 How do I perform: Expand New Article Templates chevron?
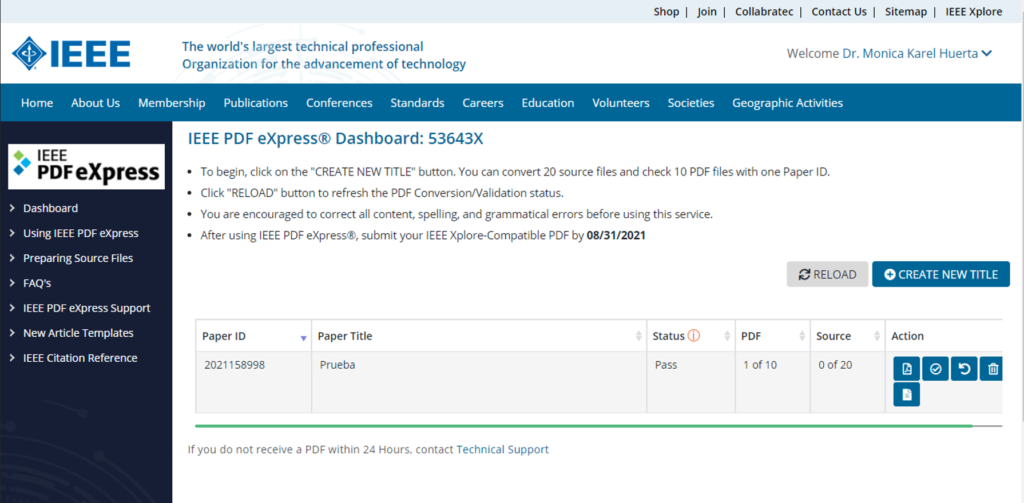pos(12,333)
